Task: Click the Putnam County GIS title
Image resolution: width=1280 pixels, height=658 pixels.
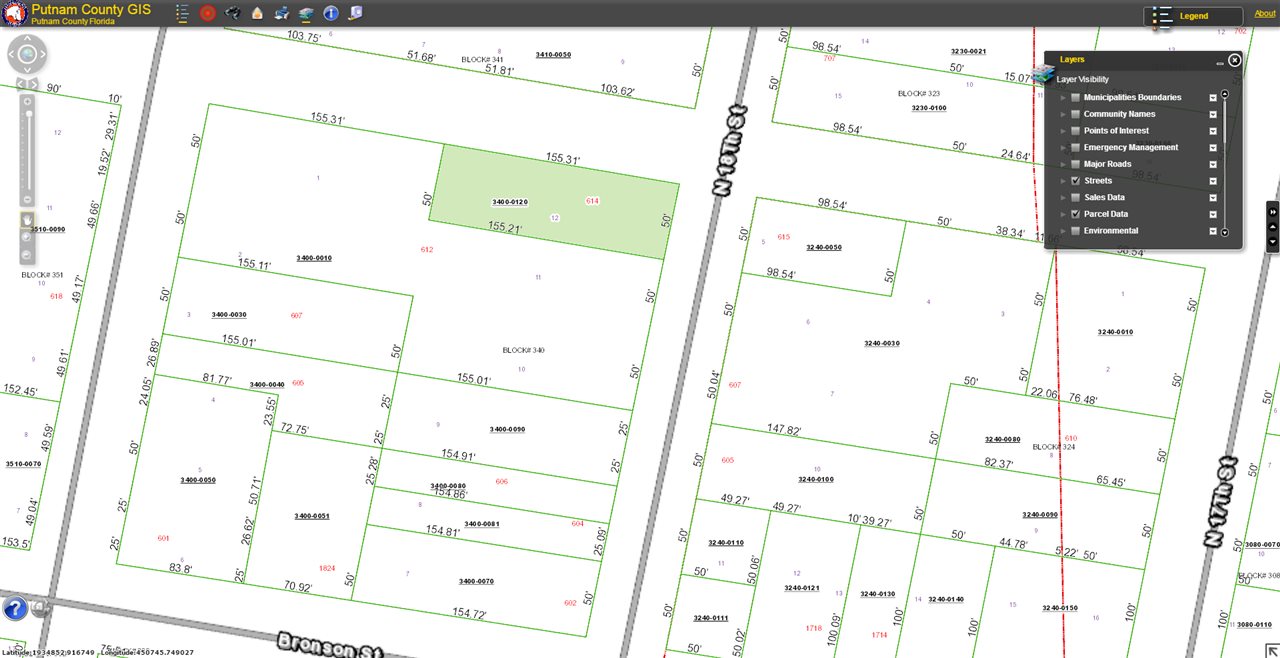Action: [x=90, y=9]
